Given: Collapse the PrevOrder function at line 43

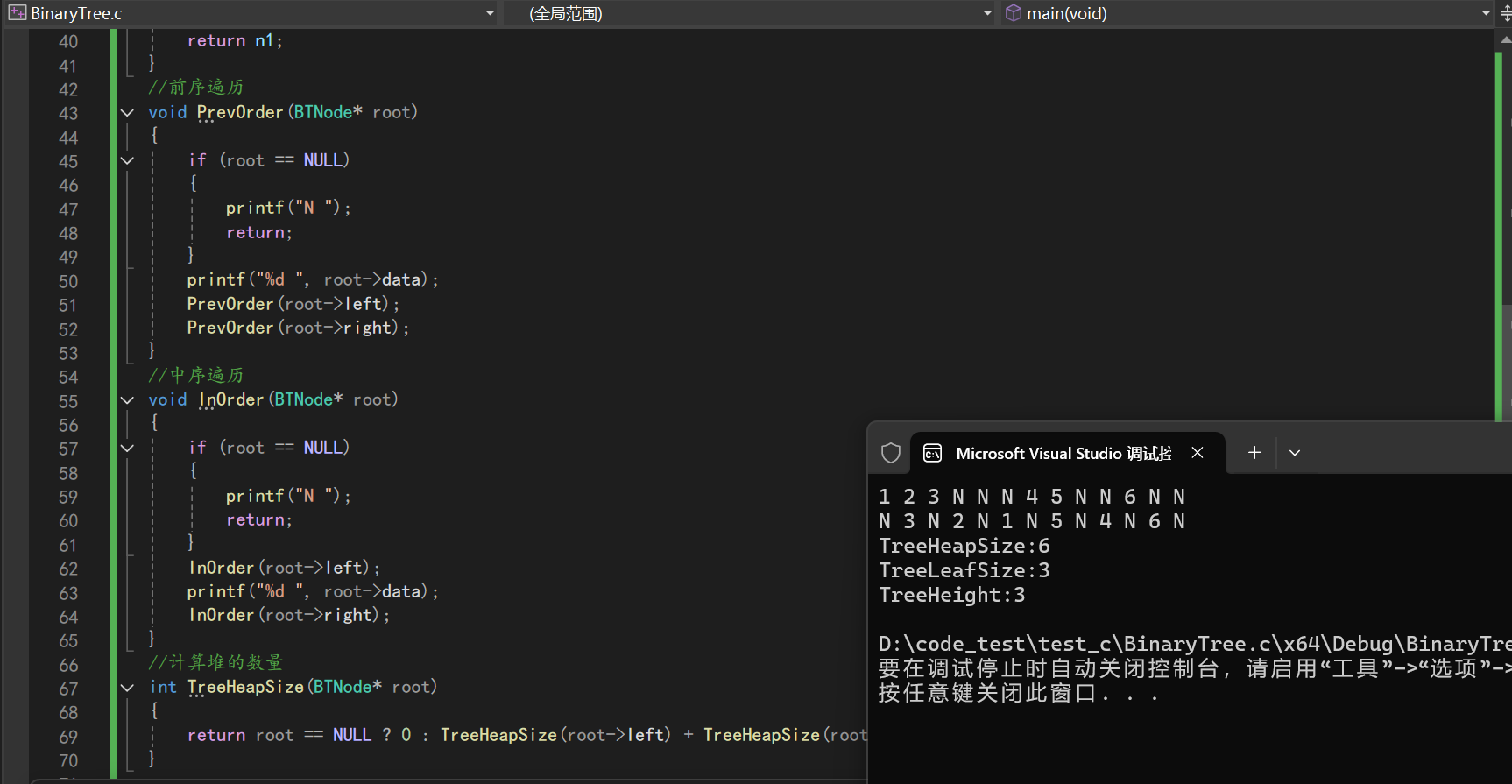Looking at the screenshot, I should tap(127, 112).
